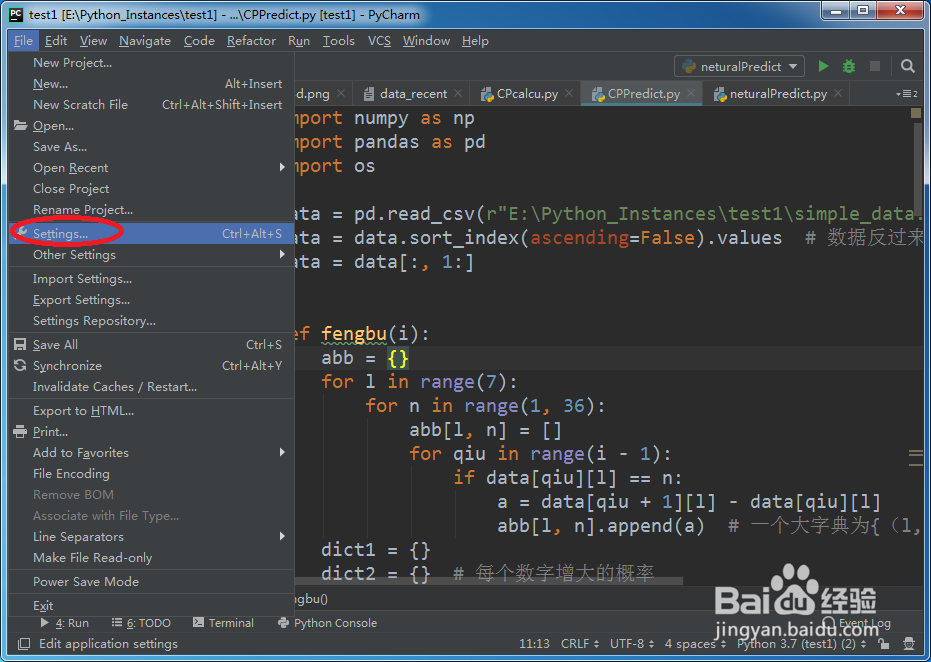Show hidden tabs list arrow

pos(906,94)
